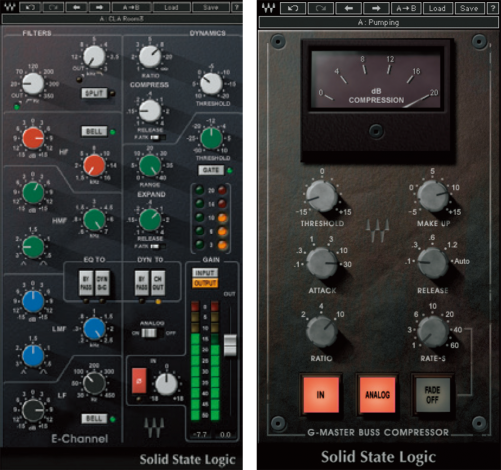Click black LF gain knob

click(x=33, y=410)
